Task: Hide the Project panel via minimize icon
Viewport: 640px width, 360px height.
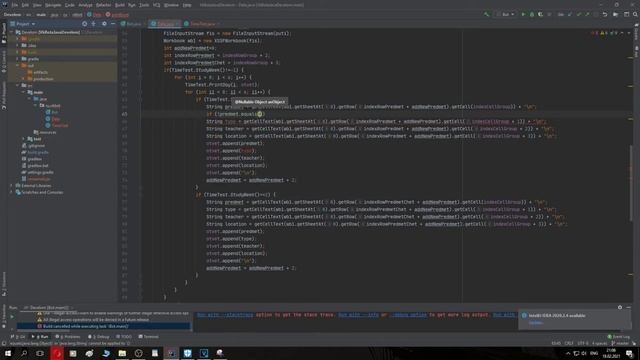Action: click(113, 24)
